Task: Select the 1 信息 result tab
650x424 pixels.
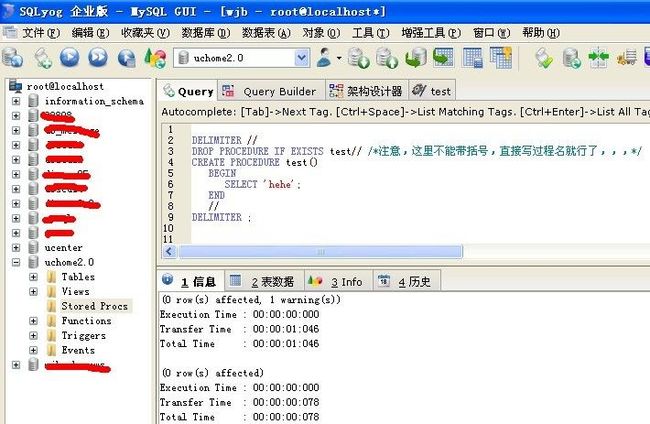Action: pyautogui.click(x=191, y=281)
